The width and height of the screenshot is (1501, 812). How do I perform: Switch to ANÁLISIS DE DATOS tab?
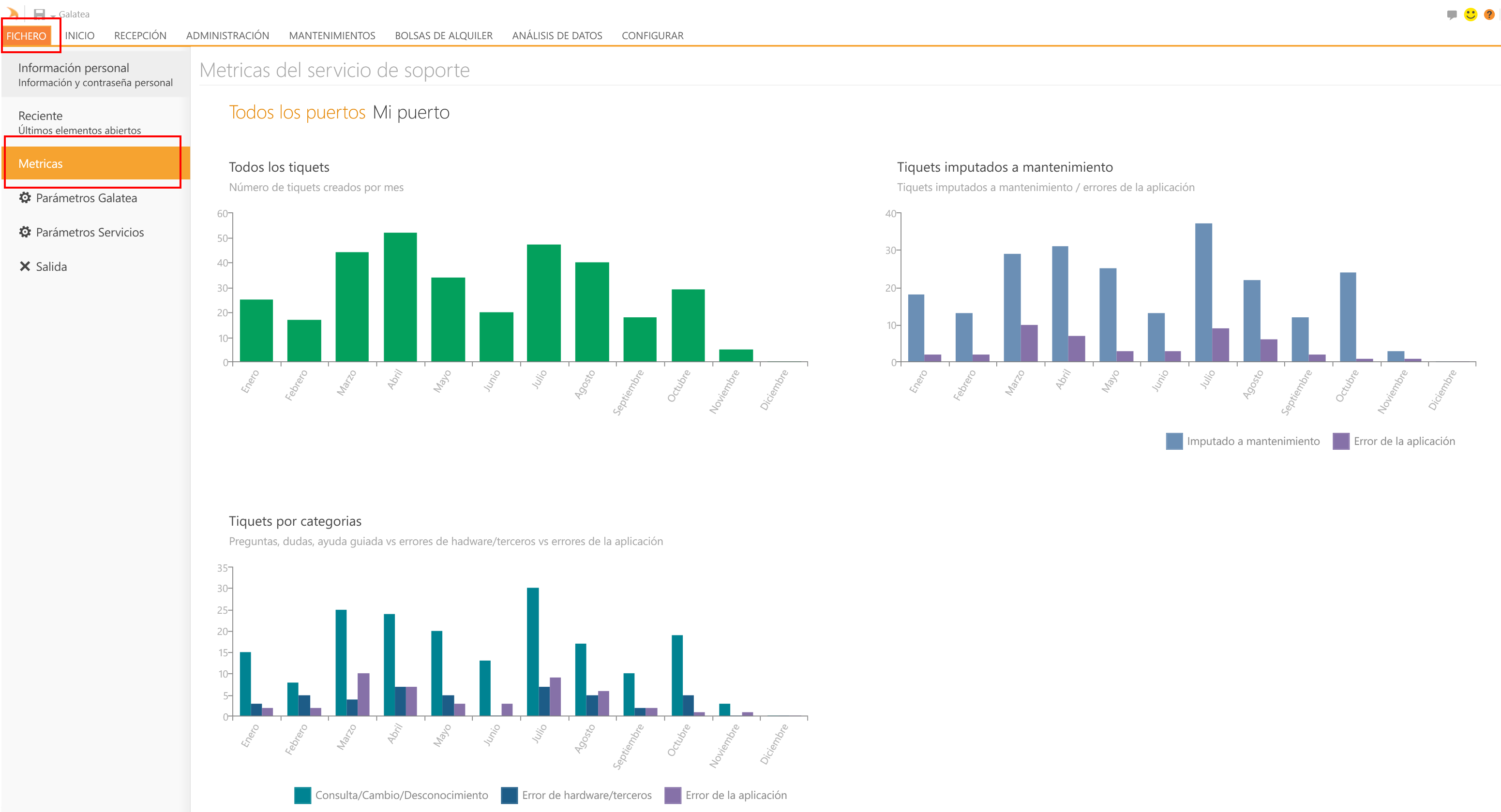556,35
